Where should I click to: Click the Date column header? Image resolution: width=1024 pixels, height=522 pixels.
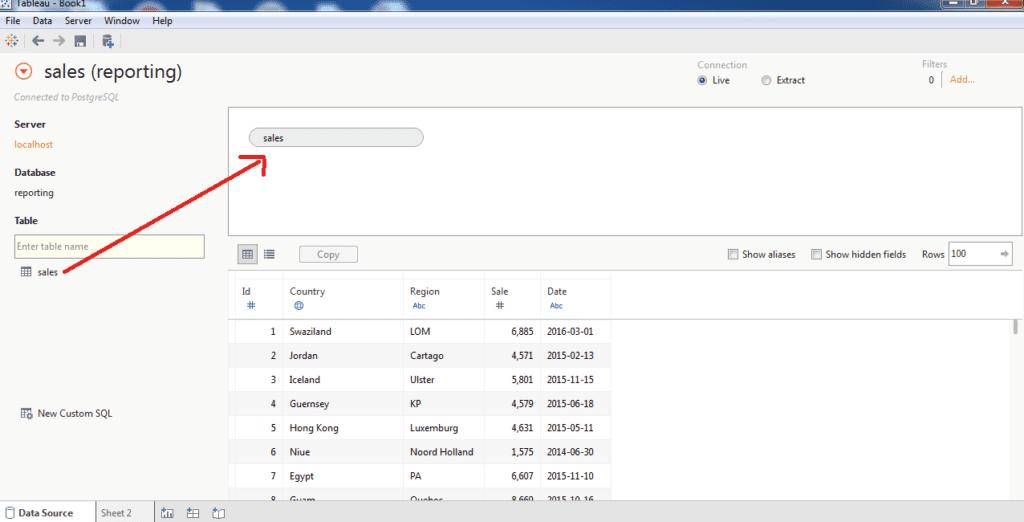tap(575, 298)
